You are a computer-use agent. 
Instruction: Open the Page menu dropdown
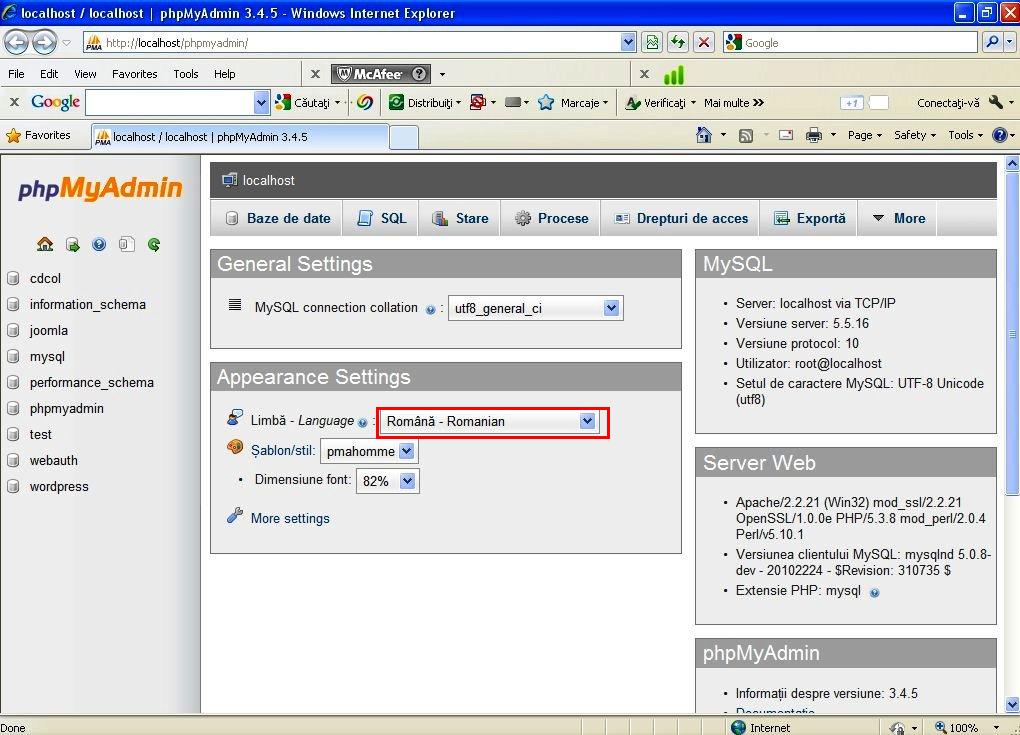coord(865,135)
